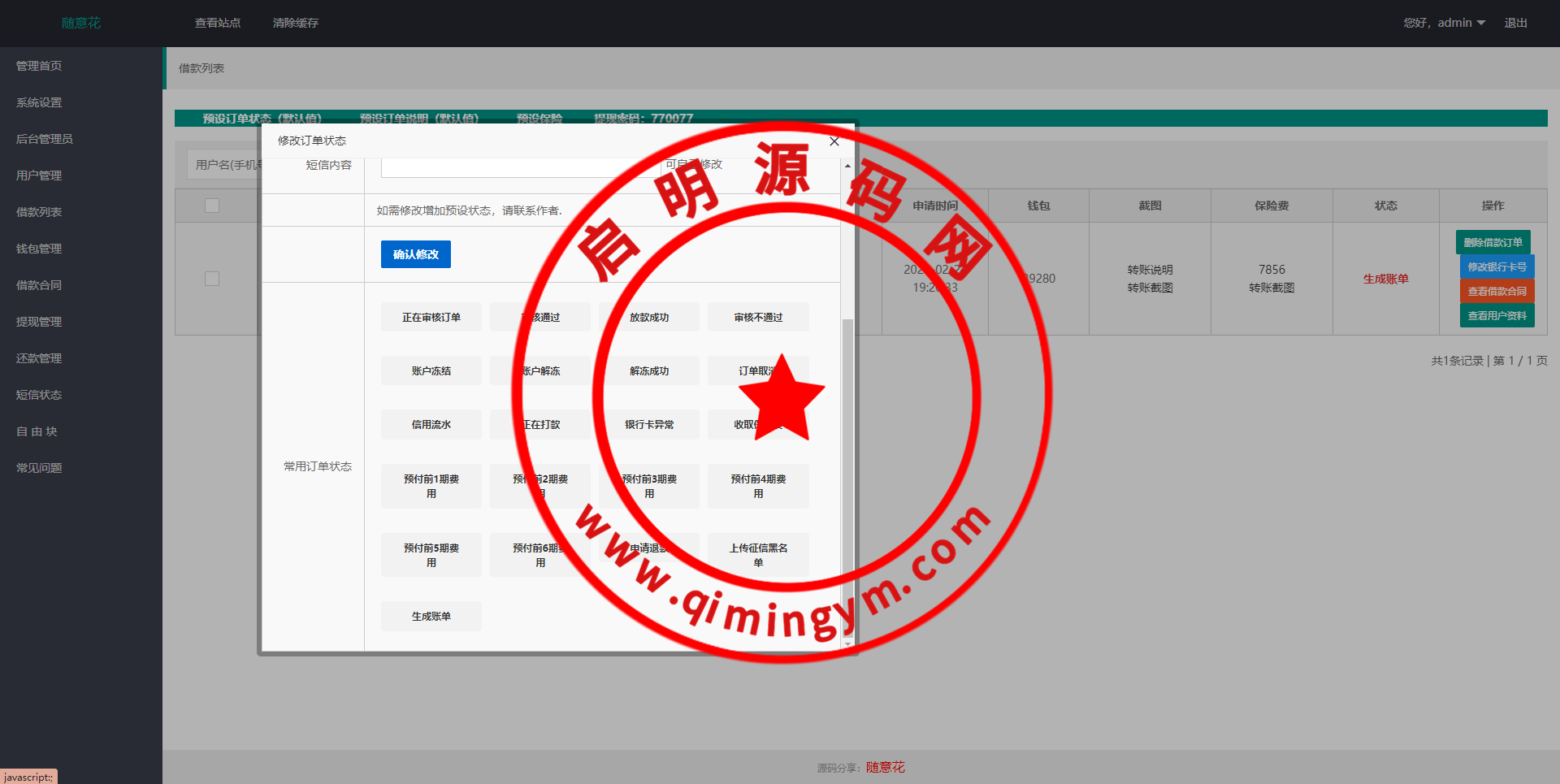
Task: Close the 修改订单状态 dialog
Action: coord(834,141)
